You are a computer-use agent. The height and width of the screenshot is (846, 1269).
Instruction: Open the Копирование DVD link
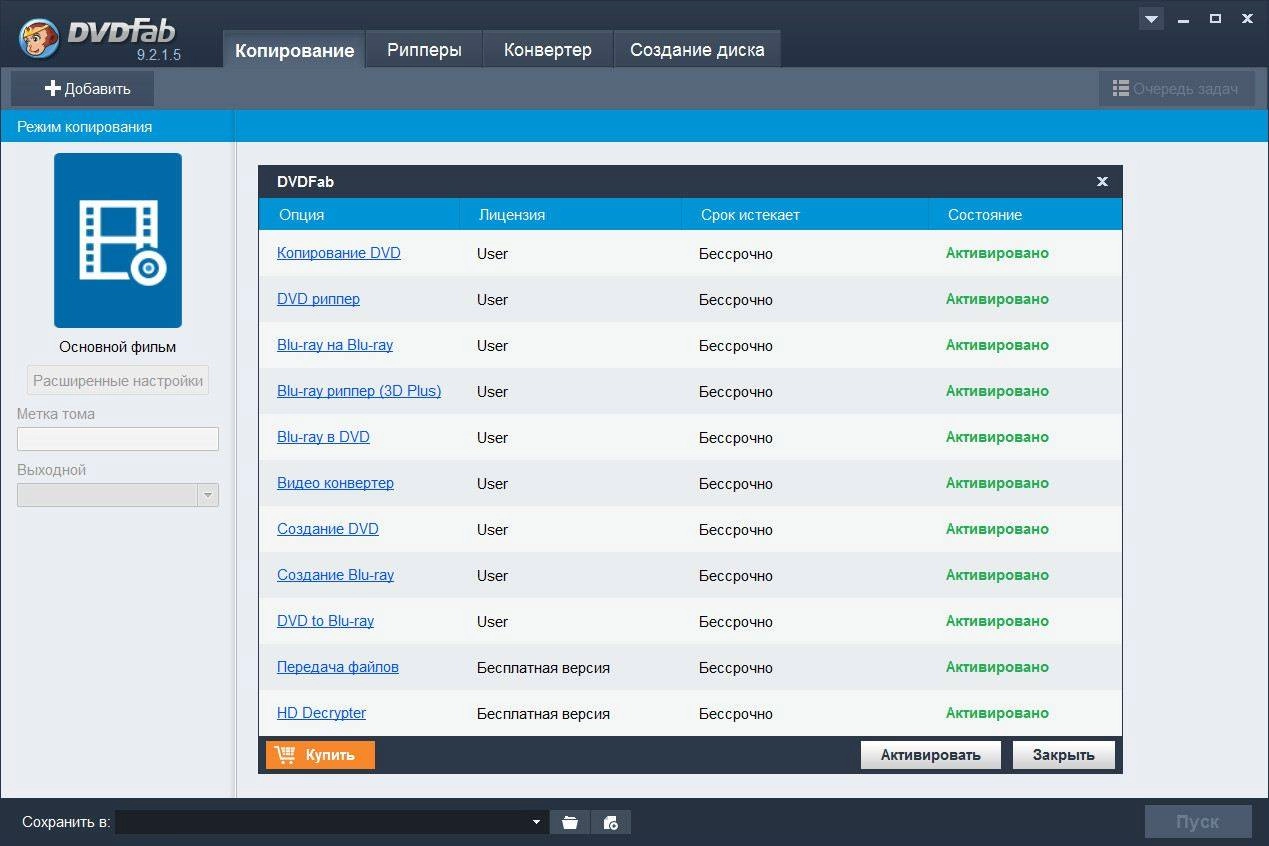pyautogui.click(x=338, y=253)
